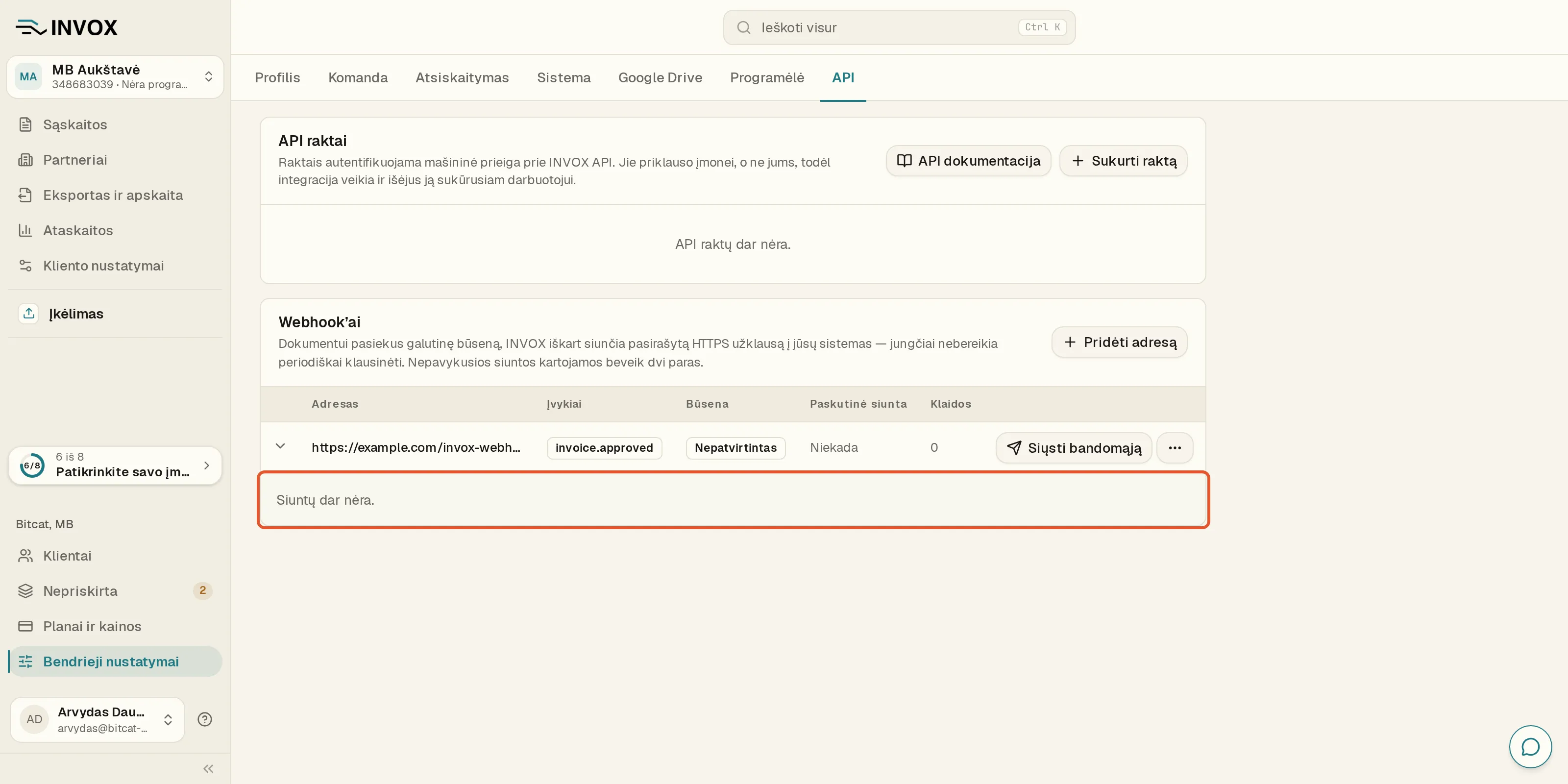The image size is (1568, 784).
Task: Open Sąskaitos in the sidebar
Action: click(115, 124)
